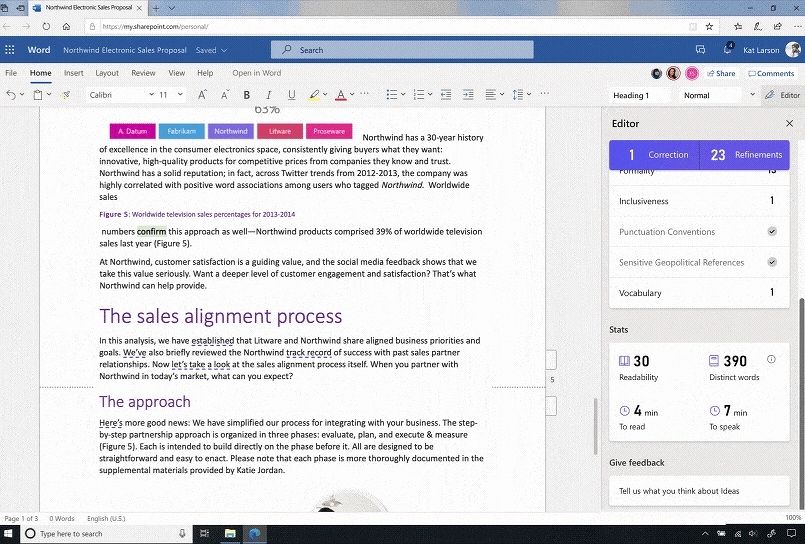Close the Editor pane
This screenshot has width=805, height=544.
tap(789, 124)
